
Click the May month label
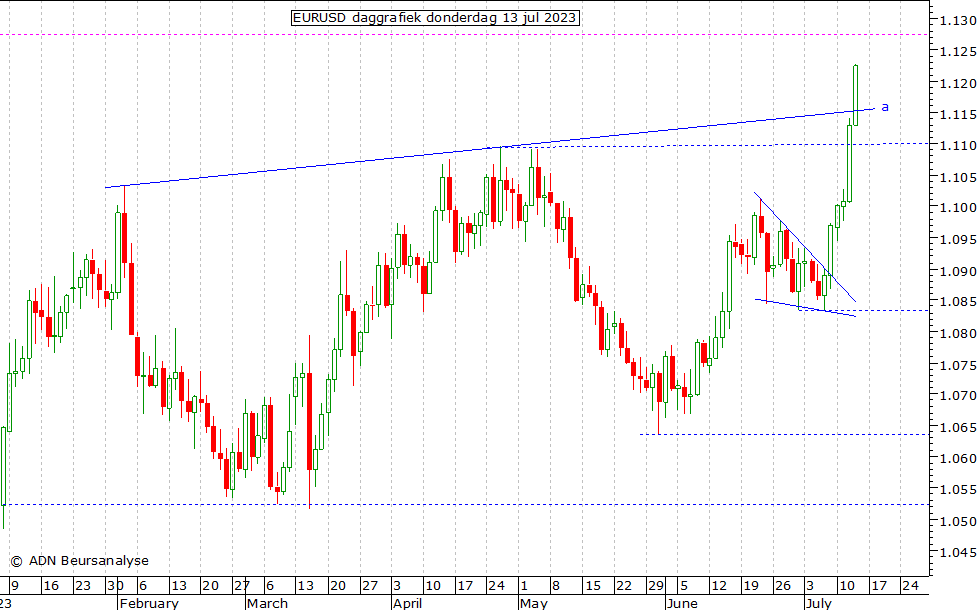(534, 603)
